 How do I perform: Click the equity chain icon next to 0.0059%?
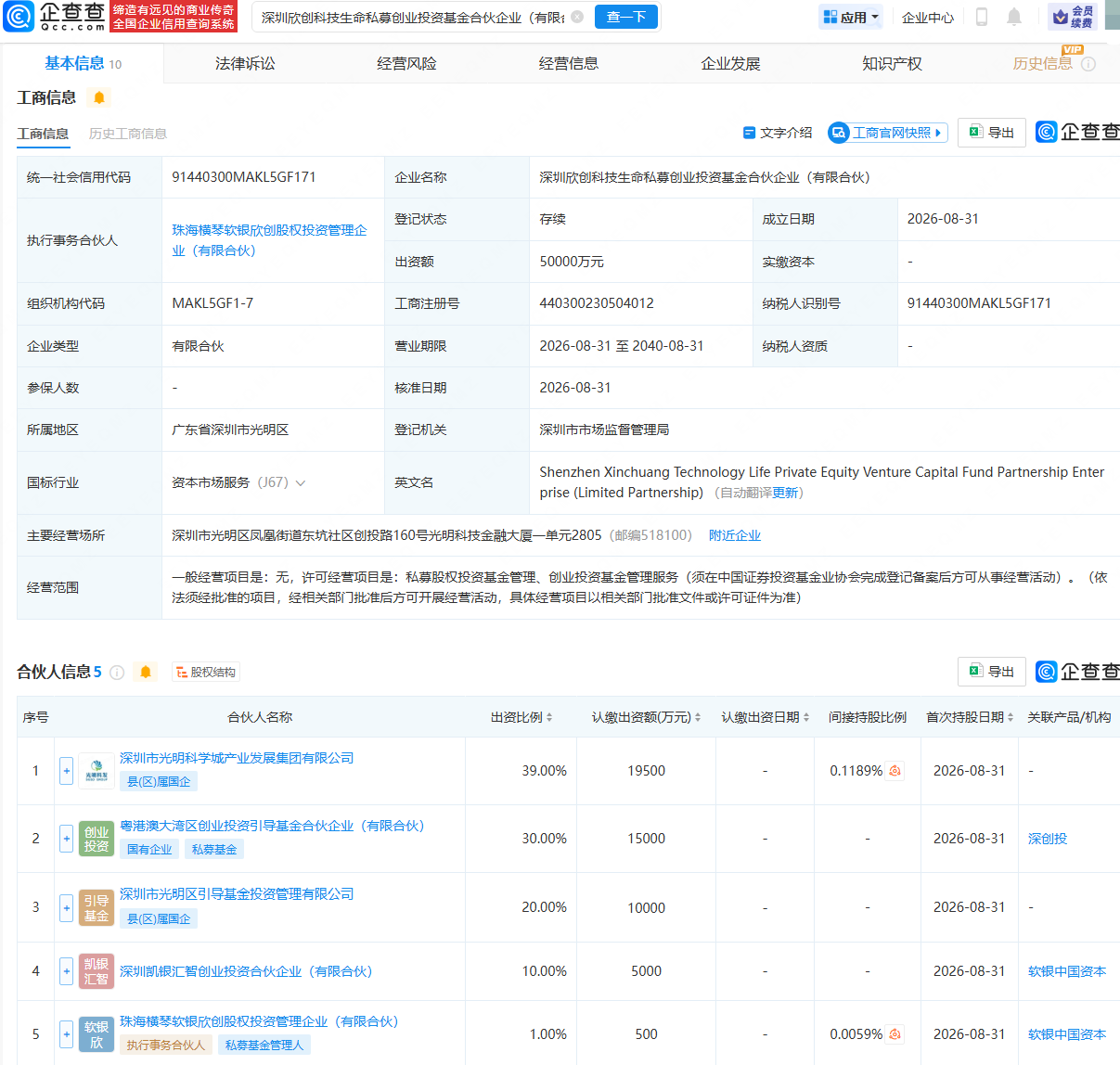(895, 1034)
